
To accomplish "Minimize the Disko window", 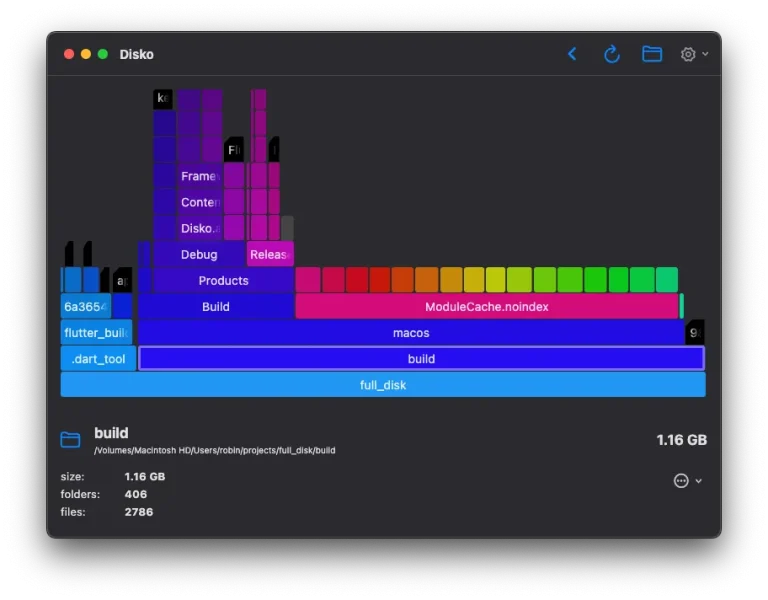I will point(86,54).
